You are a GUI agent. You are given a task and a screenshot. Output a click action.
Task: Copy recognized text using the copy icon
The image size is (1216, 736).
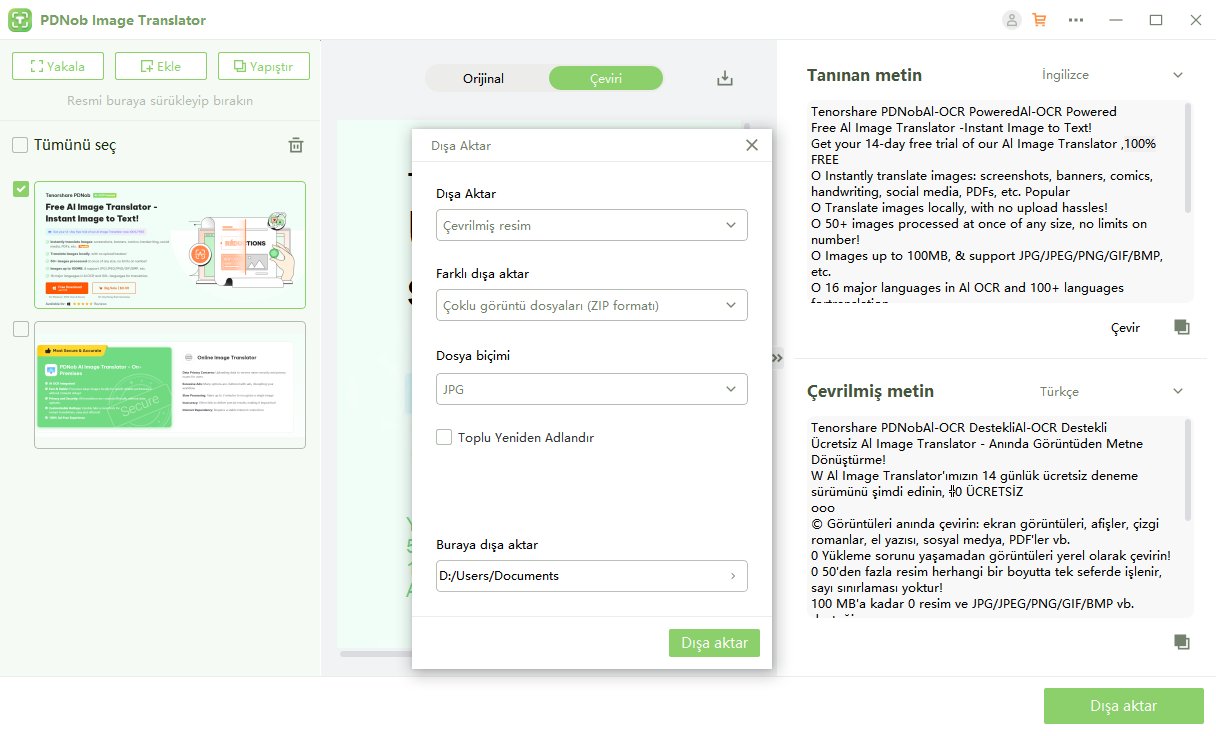(x=1181, y=327)
